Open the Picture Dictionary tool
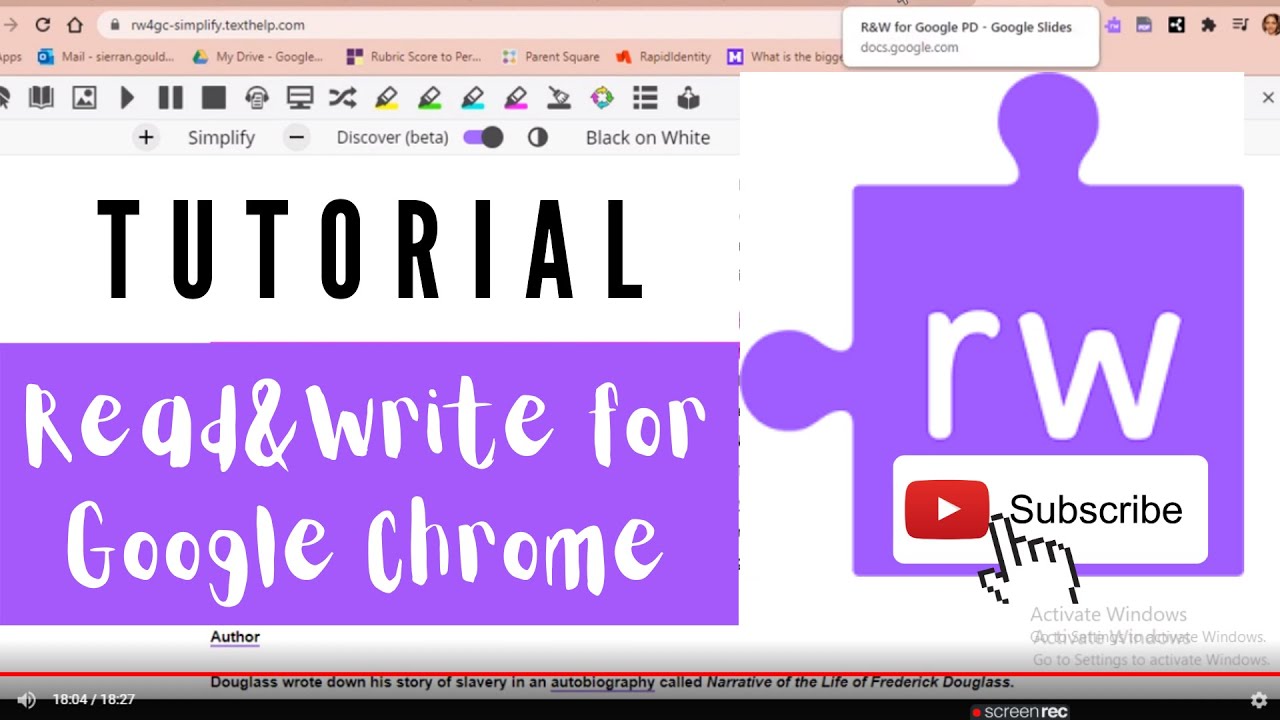 click(84, 98)
